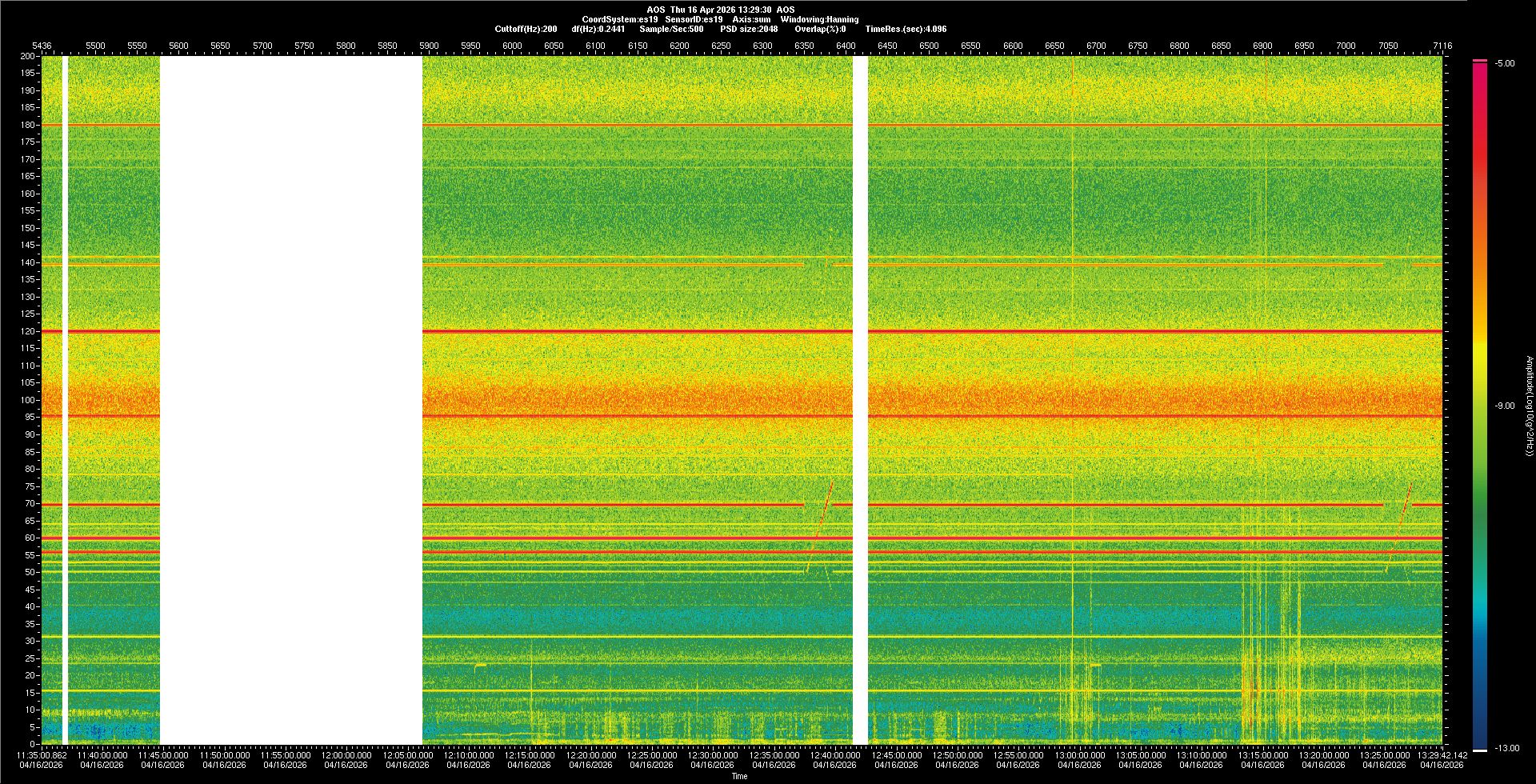Image resolution: width=1536 pixels, height=784 pixels.
Task: Click the large white data gap region
Action: click(x=291, y=400)
